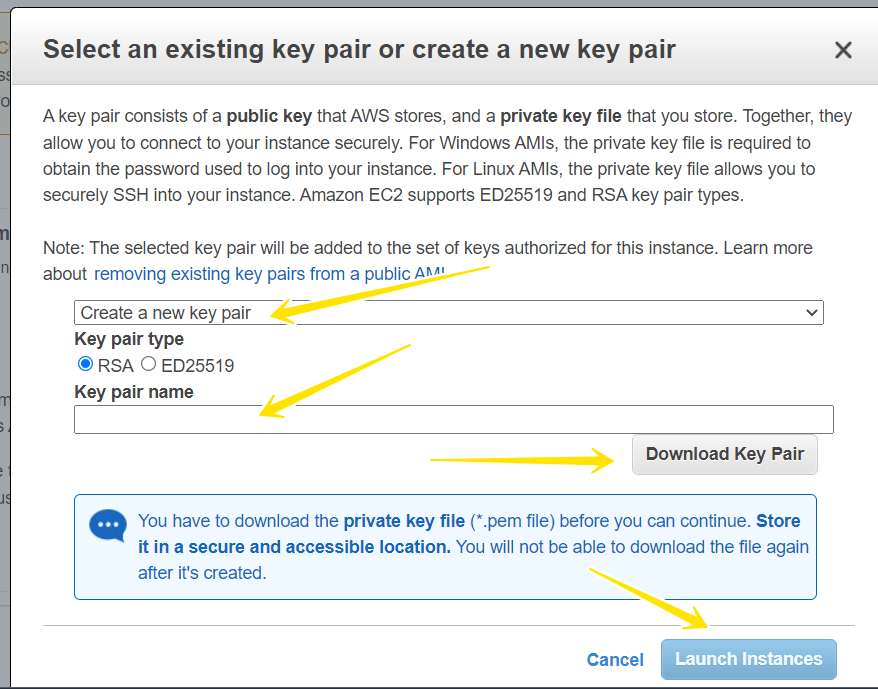
Task: Open removing existing key pairs link
Action: [x=270, y=273]
